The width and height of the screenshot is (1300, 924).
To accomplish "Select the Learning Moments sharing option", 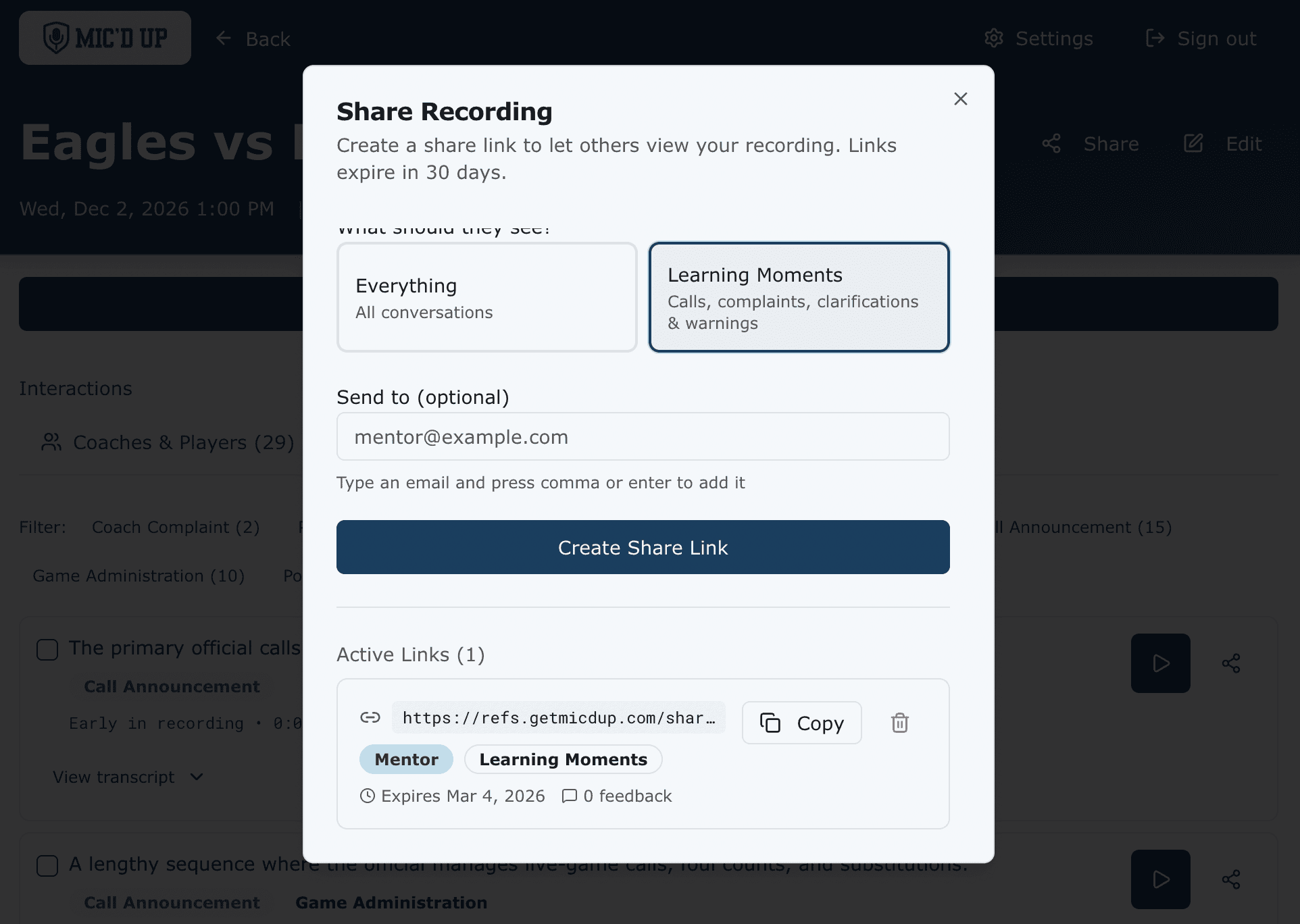I will 799,297.
